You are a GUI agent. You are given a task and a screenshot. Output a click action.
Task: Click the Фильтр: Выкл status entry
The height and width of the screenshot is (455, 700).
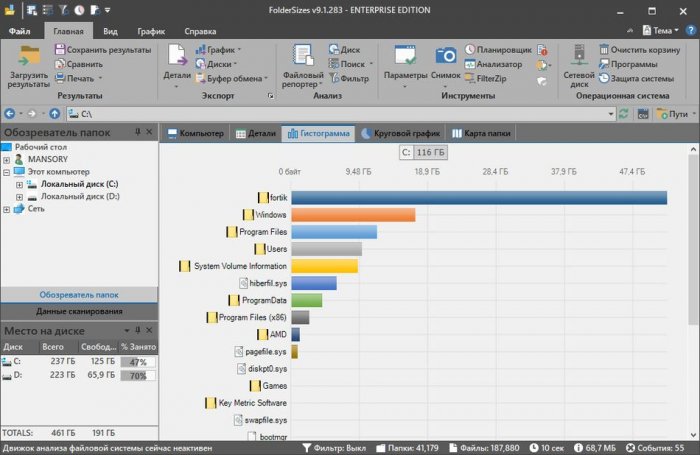point(334,448)
